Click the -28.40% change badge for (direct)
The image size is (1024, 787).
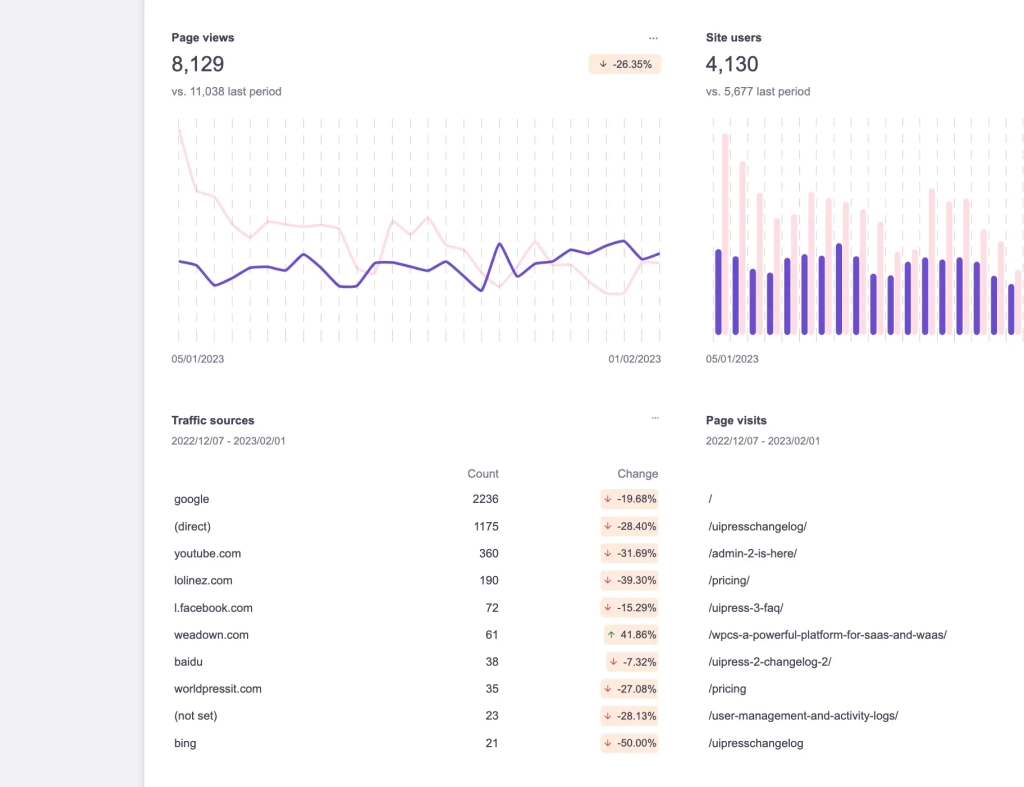click(630, 526)
